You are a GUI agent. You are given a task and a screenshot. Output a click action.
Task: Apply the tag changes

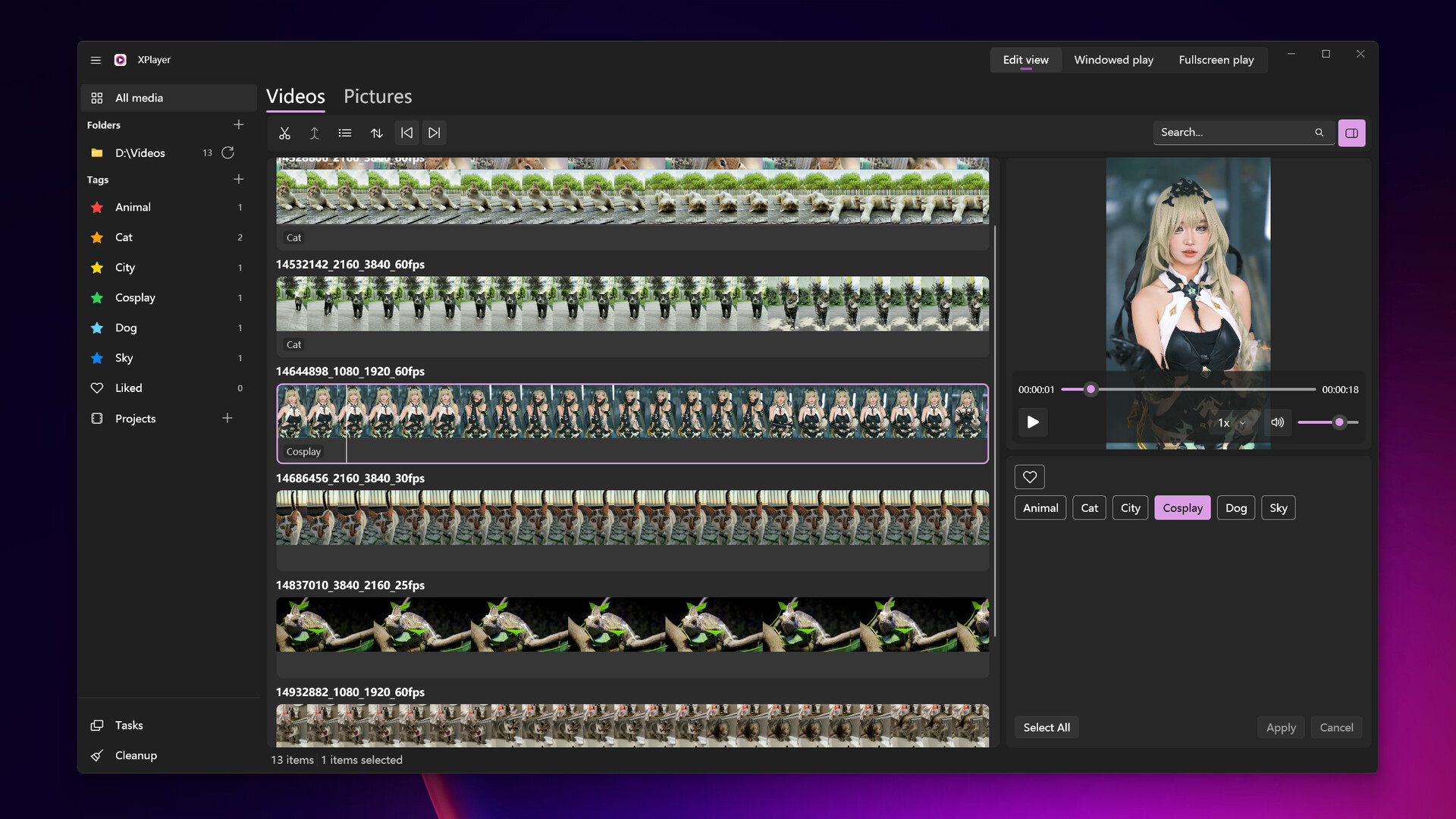(x=1281, y=726)
